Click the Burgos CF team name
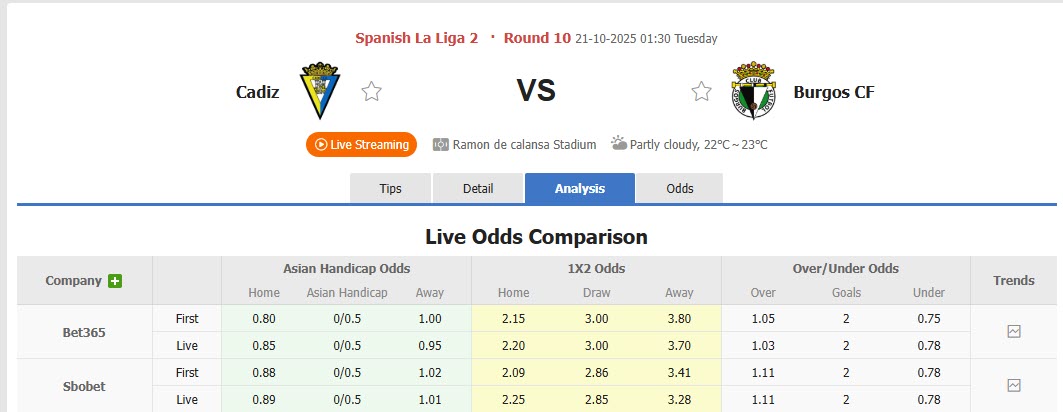The height and width of the screenshot is (412, 1063). (834, 92)
